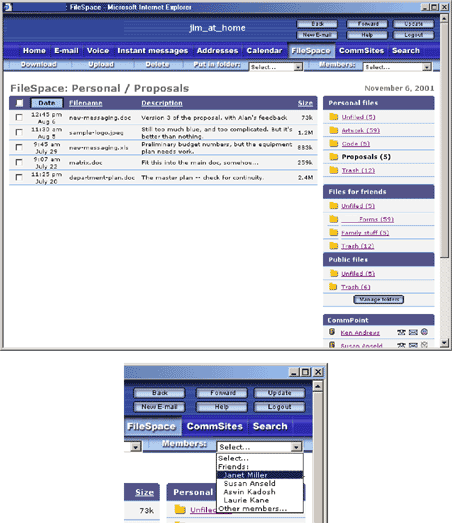
Task: Sort the list by the Date column header
Action: (47, 103)
